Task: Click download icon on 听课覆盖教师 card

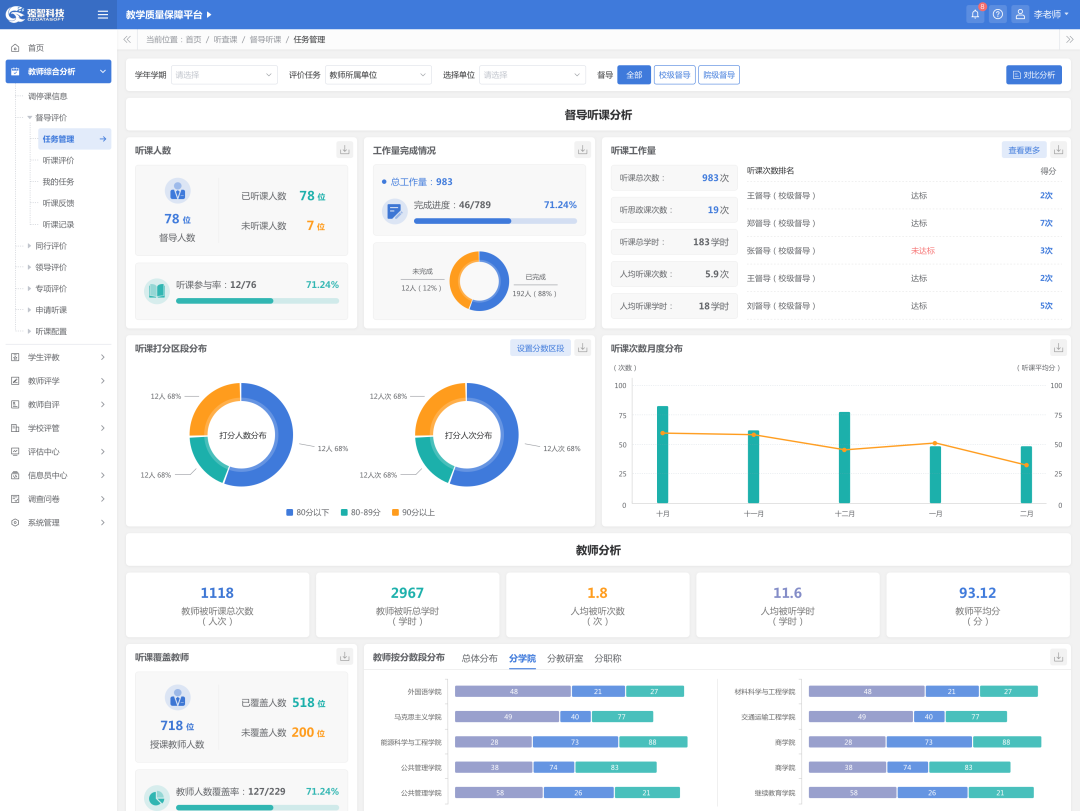Action: coord(344,657)
